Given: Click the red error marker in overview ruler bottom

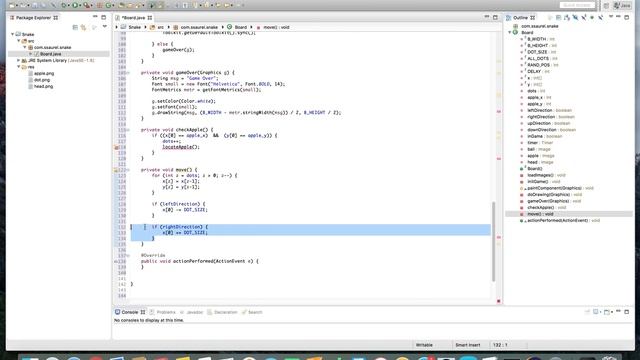Looking at the screenshot, I should (x=498, y=301).
